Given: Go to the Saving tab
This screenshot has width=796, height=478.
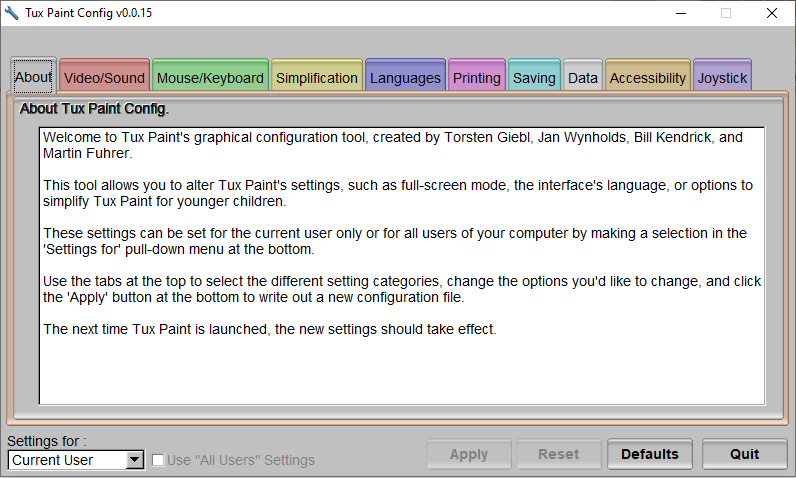Looking at the screenshot, I should pos(534,76).
